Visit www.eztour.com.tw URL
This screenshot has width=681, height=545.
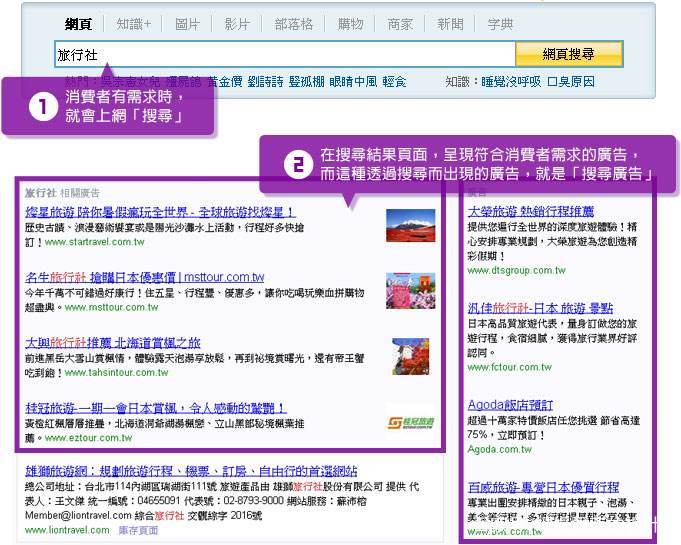(x=88, y=438)
